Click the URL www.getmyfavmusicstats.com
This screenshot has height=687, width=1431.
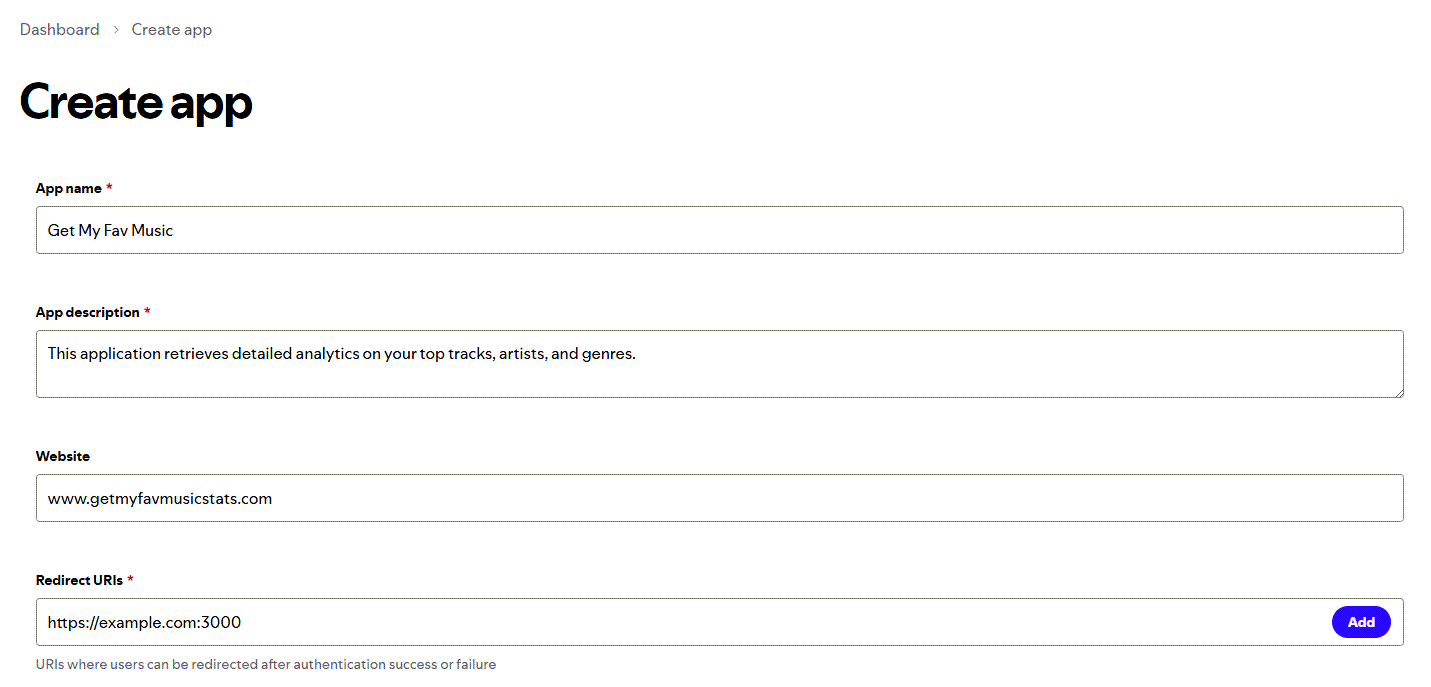[x=158, y=498]
